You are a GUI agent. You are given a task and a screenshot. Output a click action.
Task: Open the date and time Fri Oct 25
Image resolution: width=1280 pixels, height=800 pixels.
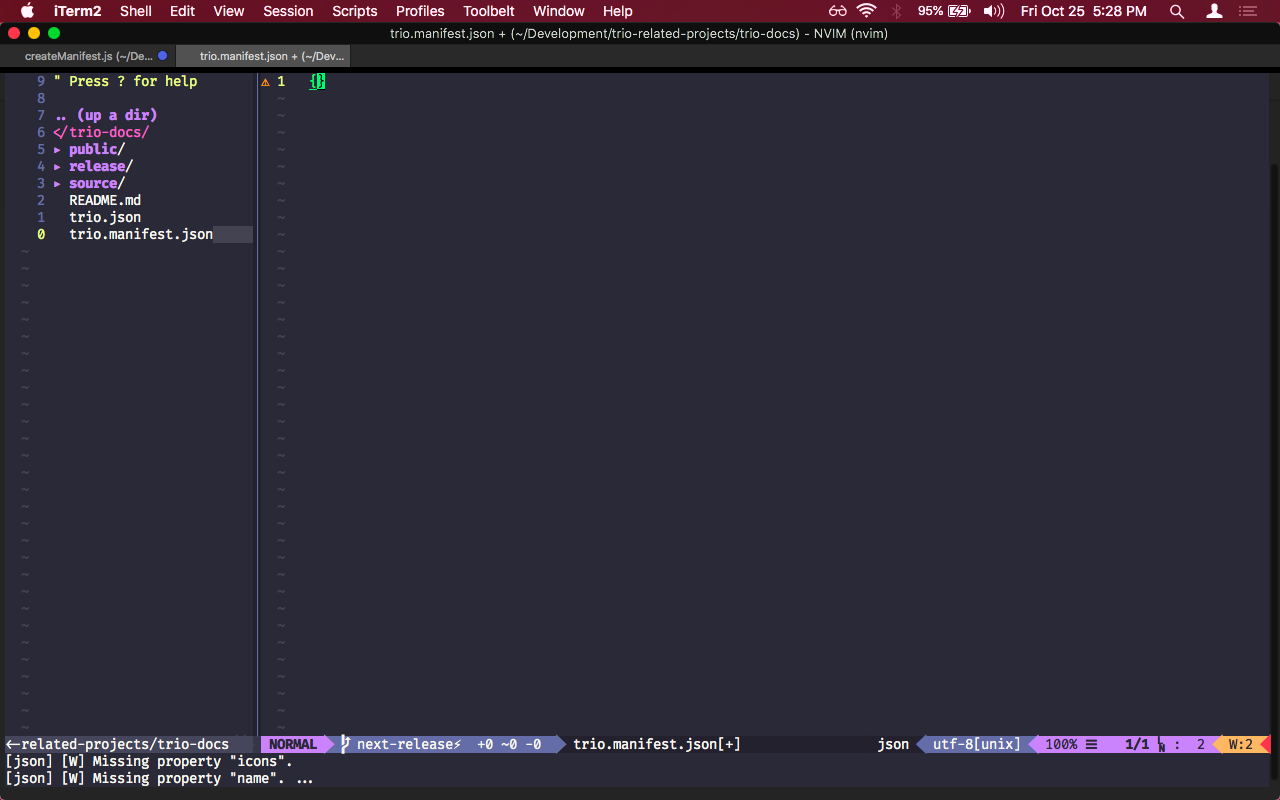click(1084, 11)
